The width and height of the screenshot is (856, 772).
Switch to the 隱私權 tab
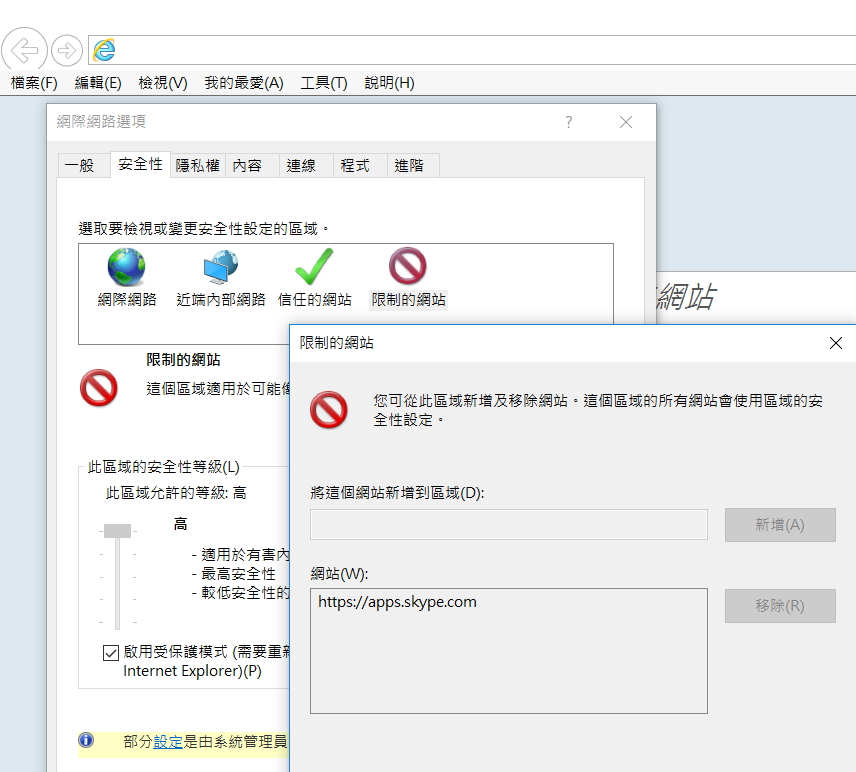(x=198, y=165)
